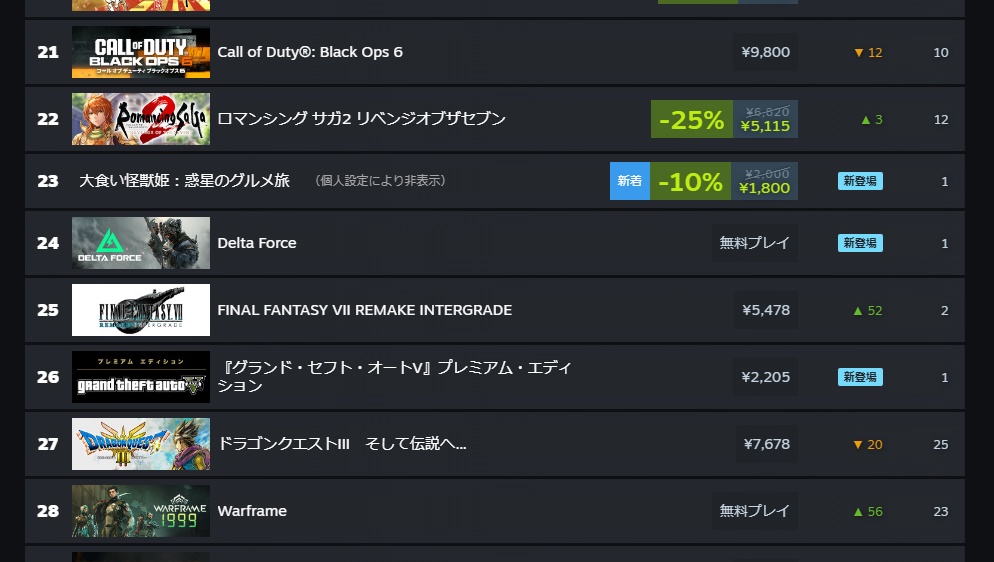Open the Warframe title link
This screenshot has width=994, height=562.
(x=252, y=511)
